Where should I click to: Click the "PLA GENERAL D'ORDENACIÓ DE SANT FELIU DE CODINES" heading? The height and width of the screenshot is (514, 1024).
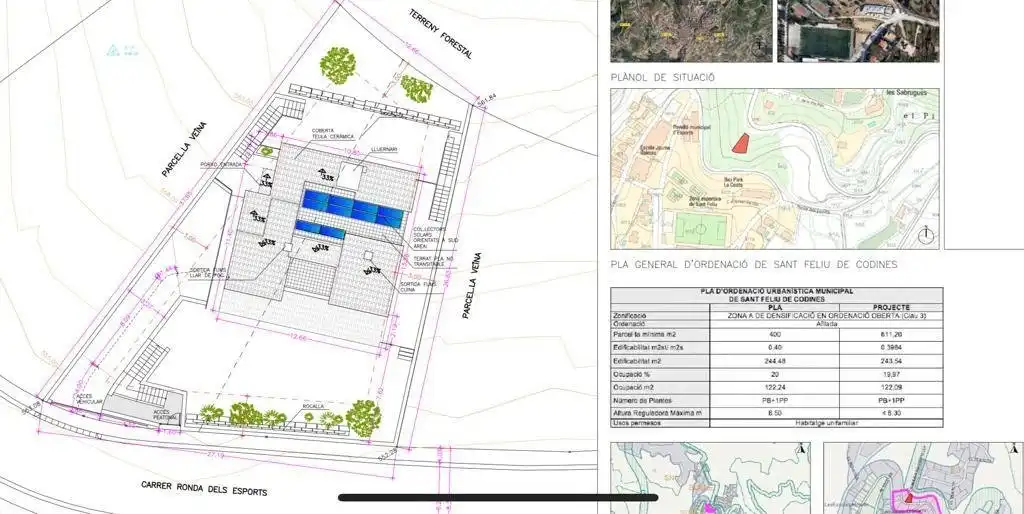(x=754, y=265)
